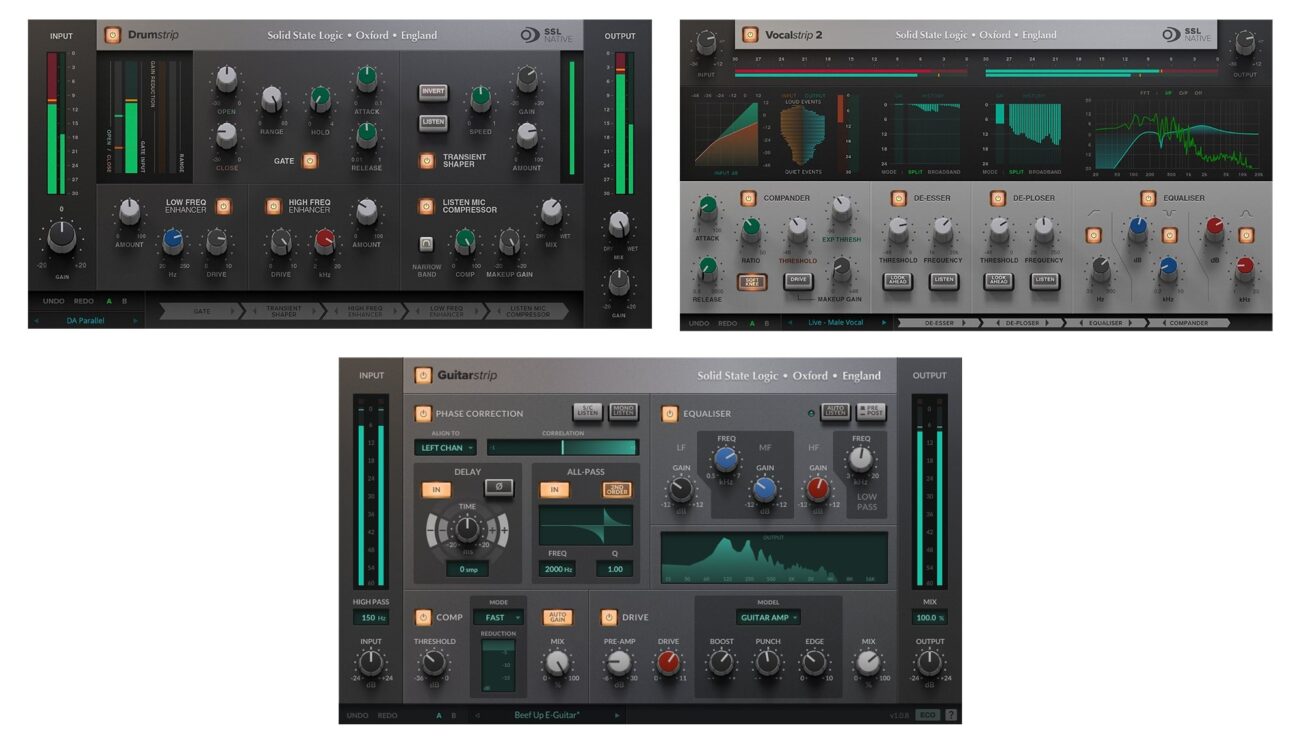
Task: Select De-Esser in Vocalstrip process order
Action: click(938, 323)
